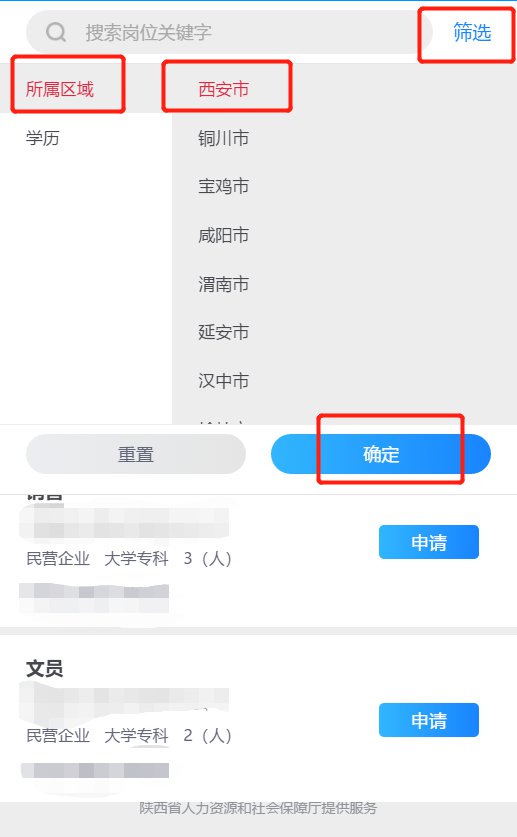Pick 汉中市 as the region
This screenshot has height=837, width=517.
pyautogui.click(x=224, y=381)
